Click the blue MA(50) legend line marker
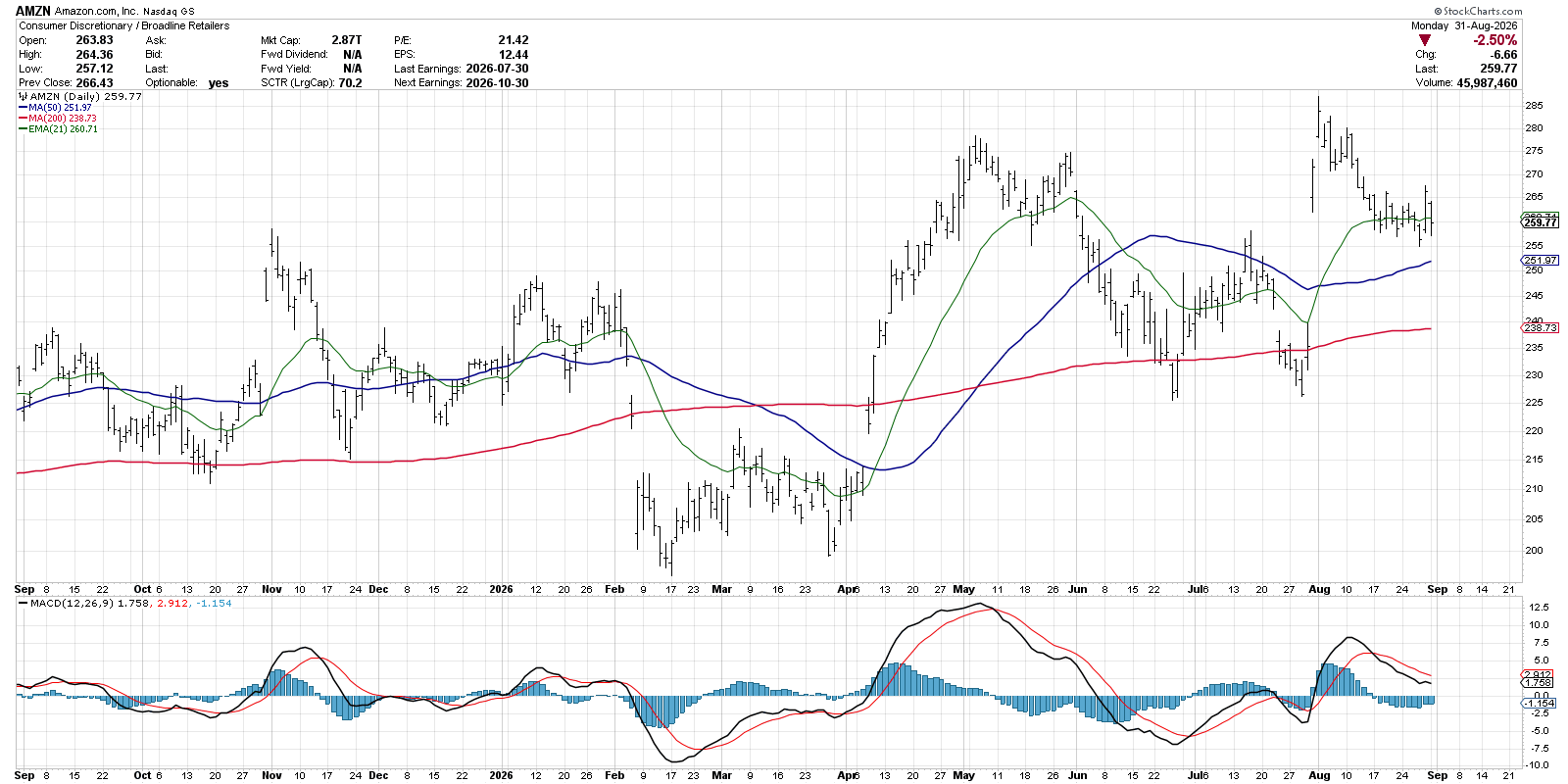The width and height of the screenshot is (1568, 784). pos(23,108)
